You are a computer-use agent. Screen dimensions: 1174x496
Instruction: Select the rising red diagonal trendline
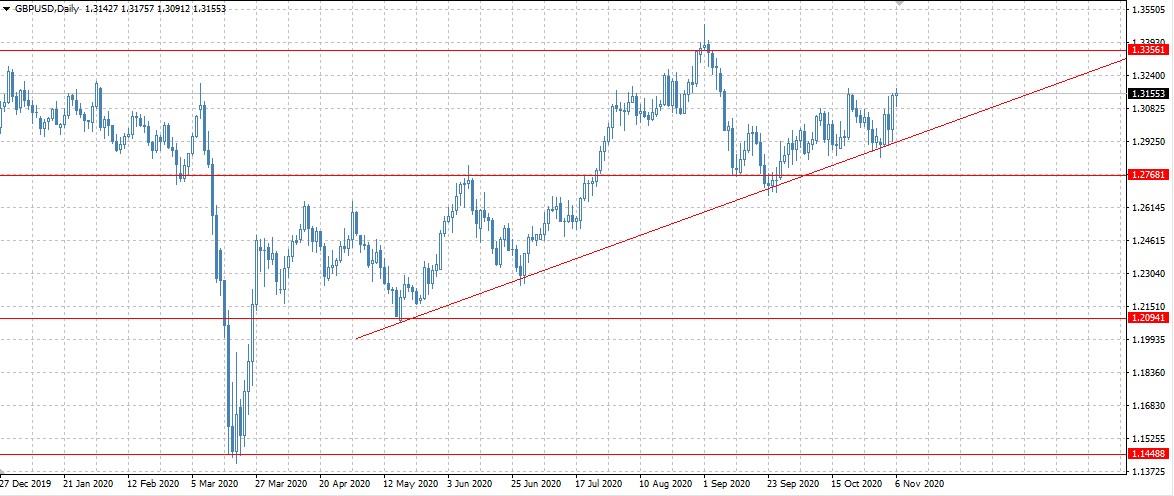tap(740, 199)
